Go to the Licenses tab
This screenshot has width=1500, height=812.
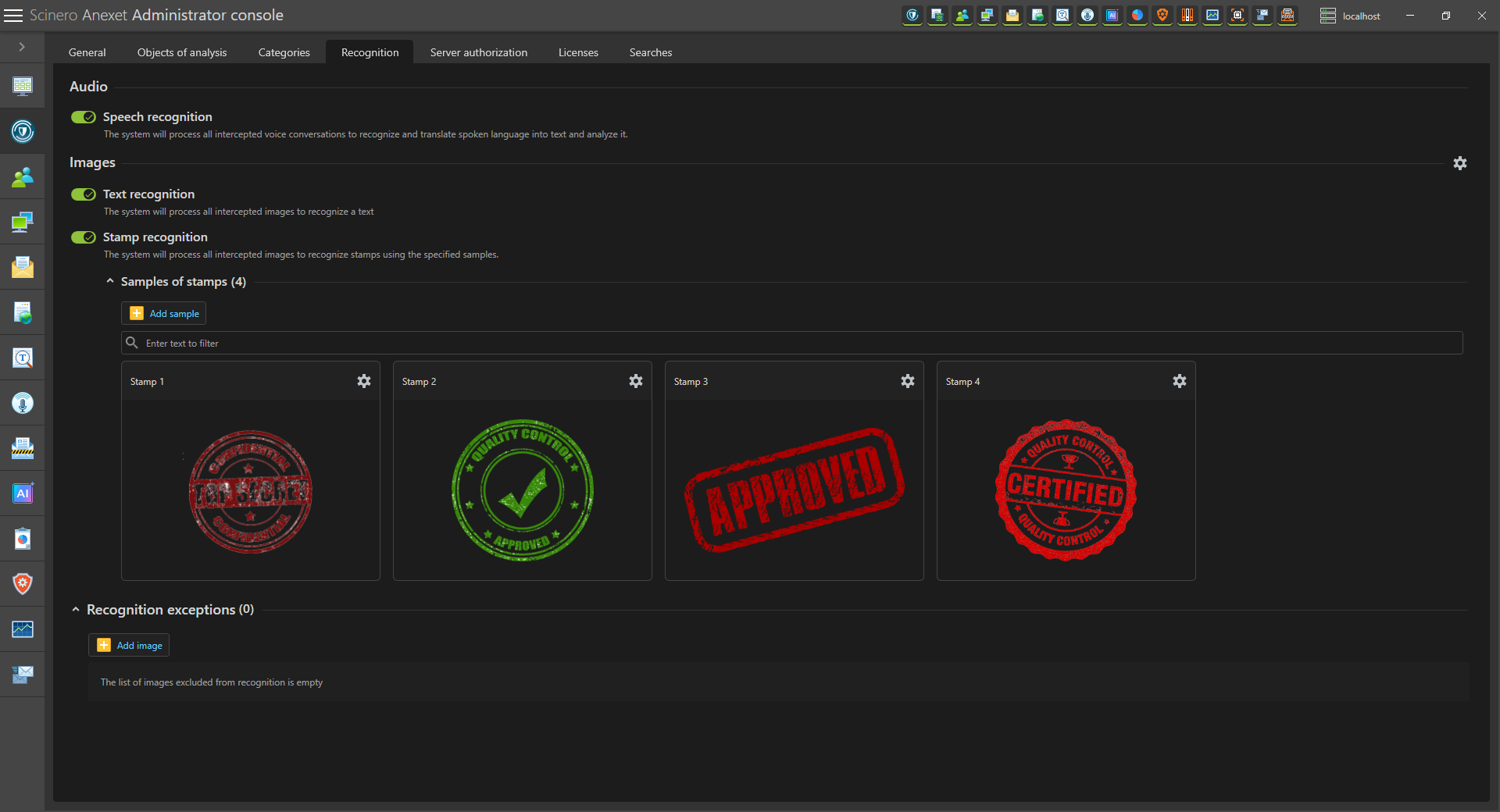(578, 52)
